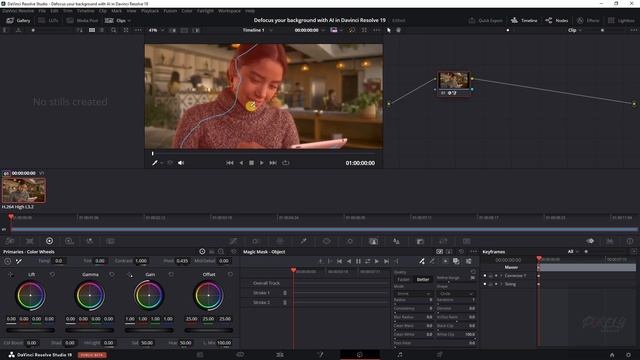Open the Media Pool panel

[x=82, y=20]
